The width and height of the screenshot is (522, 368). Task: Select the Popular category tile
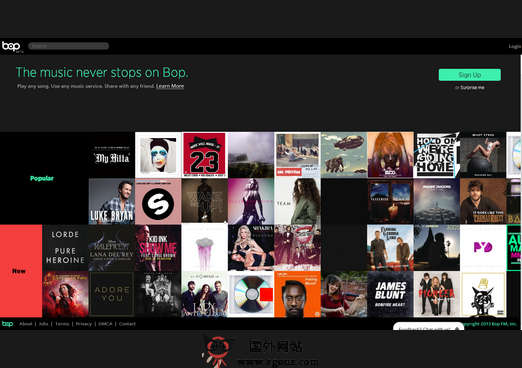(42, 178)
